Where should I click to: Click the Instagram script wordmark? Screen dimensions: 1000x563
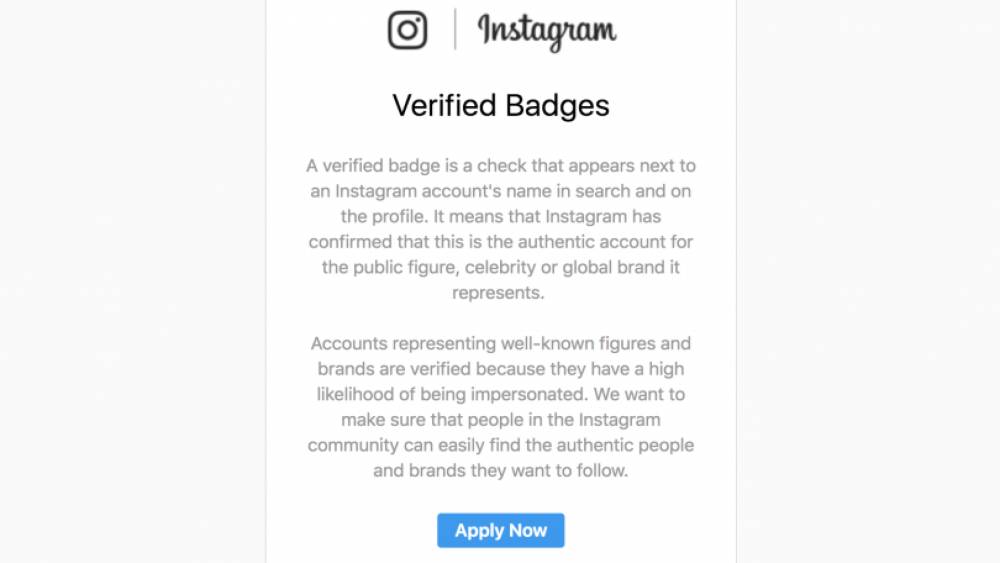[547, 31]
